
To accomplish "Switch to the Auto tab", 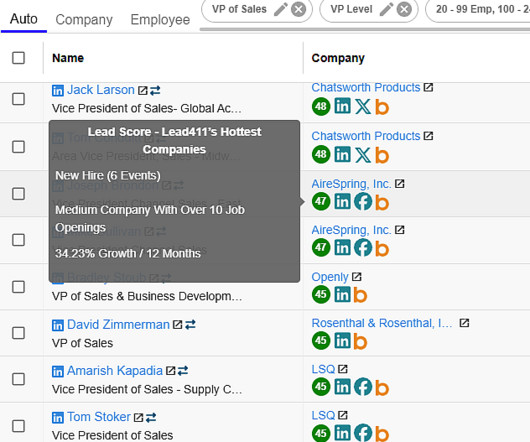I will [24, 19].
